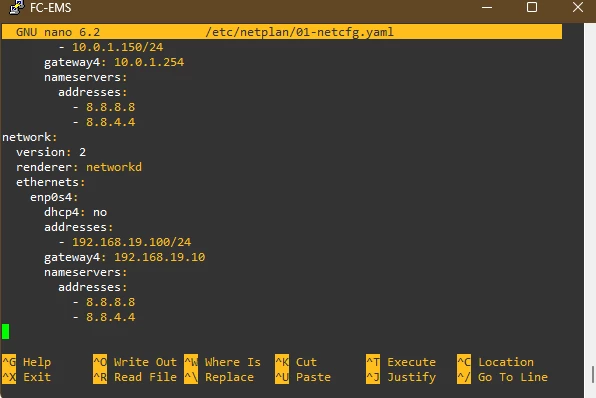Viewport: 596px width, 398px height.
Task: Click the ethernets: line
Action: point(51,182)
